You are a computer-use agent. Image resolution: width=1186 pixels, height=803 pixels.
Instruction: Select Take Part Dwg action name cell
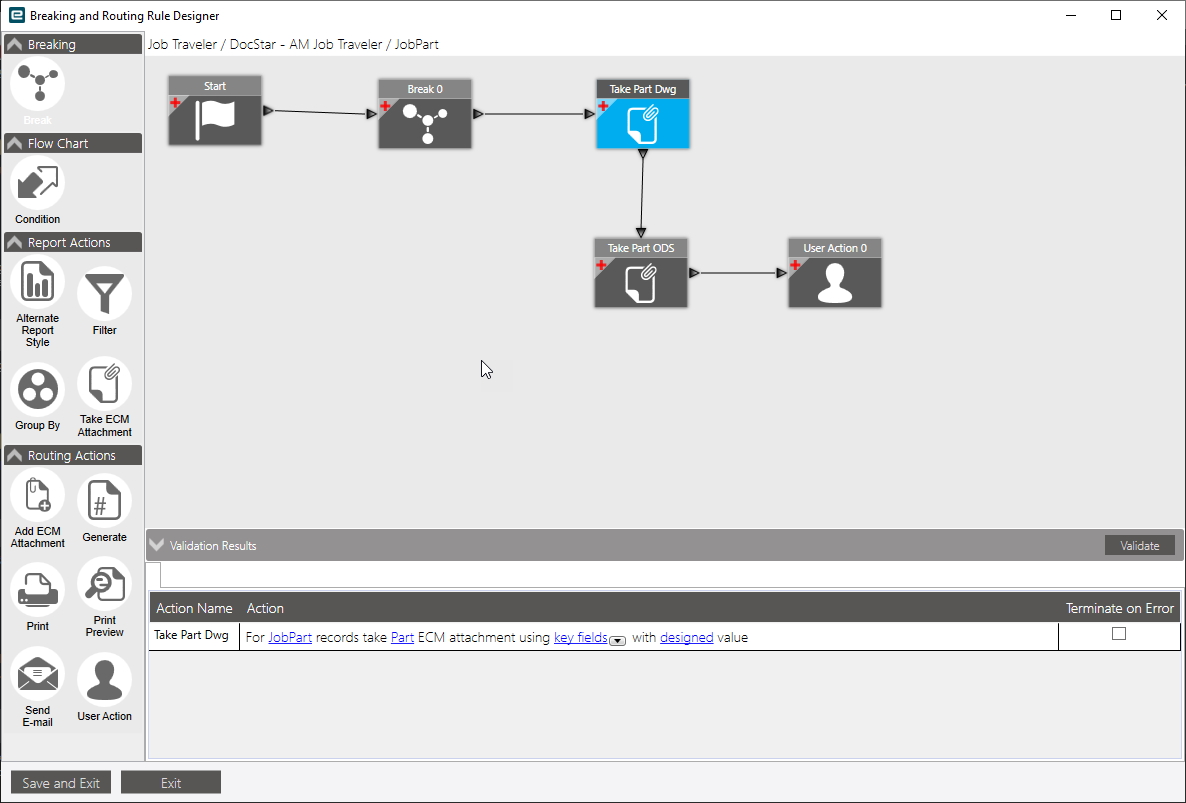coord(194,636)
